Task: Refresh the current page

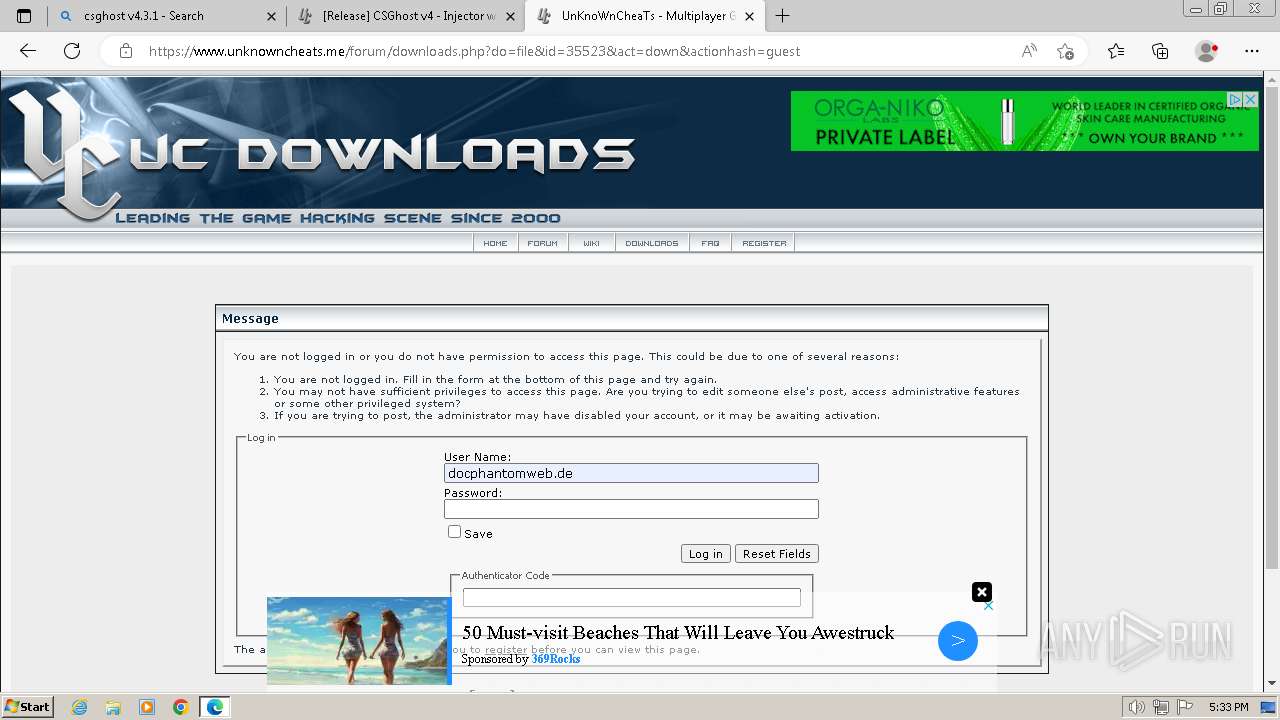Action: click(72, 51)
